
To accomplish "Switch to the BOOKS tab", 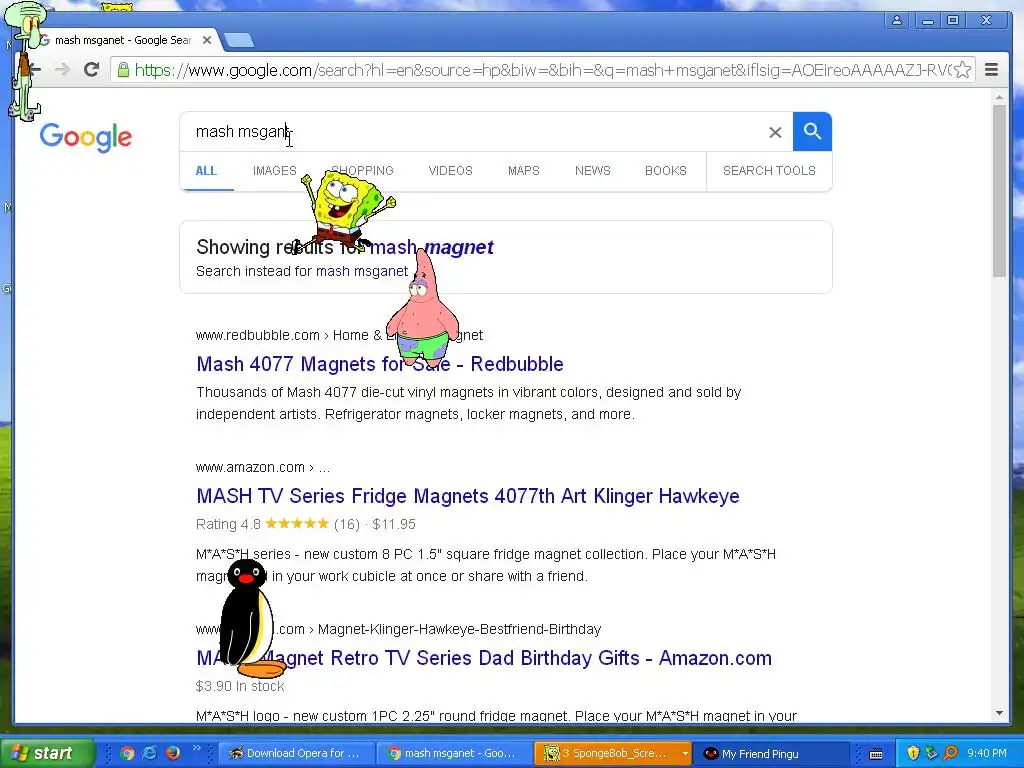I will click(665, 170).
